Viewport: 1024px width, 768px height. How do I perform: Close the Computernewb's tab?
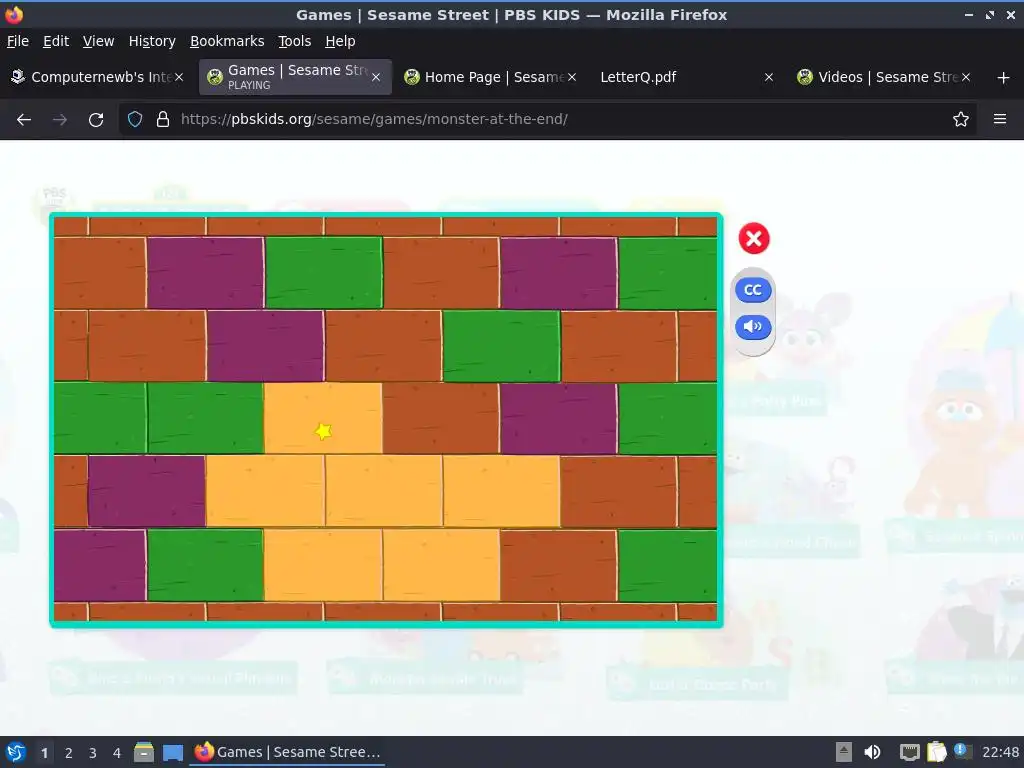pyautogui.click(x=178, y=77)
